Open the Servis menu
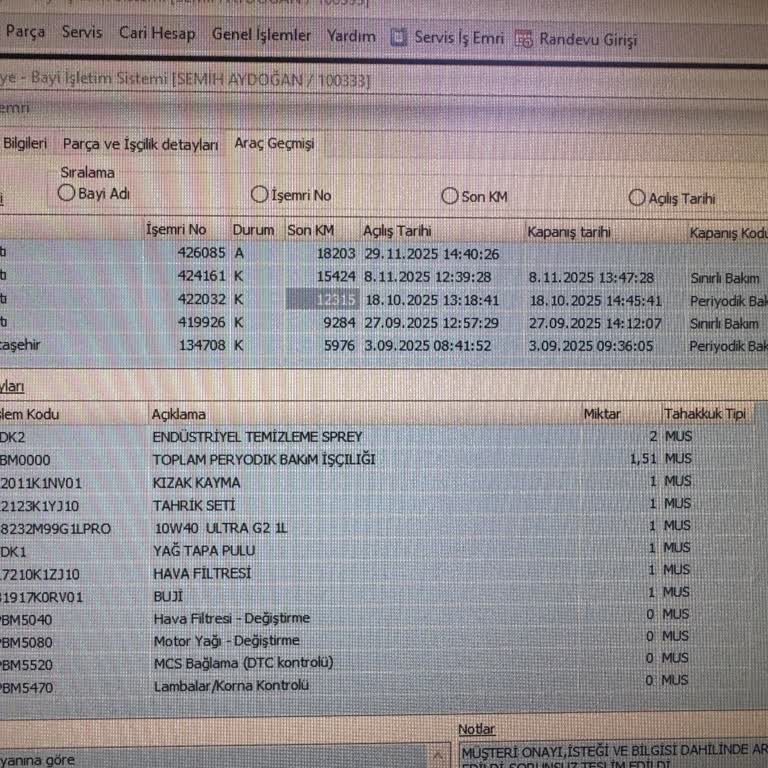 click(x=82, y=32)
